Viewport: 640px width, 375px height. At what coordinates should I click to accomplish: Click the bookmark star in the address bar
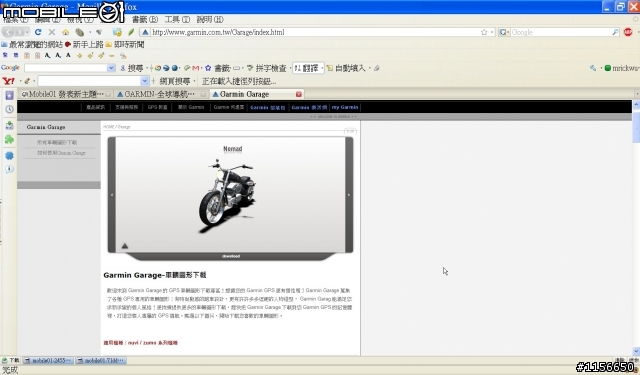[484, 32]
